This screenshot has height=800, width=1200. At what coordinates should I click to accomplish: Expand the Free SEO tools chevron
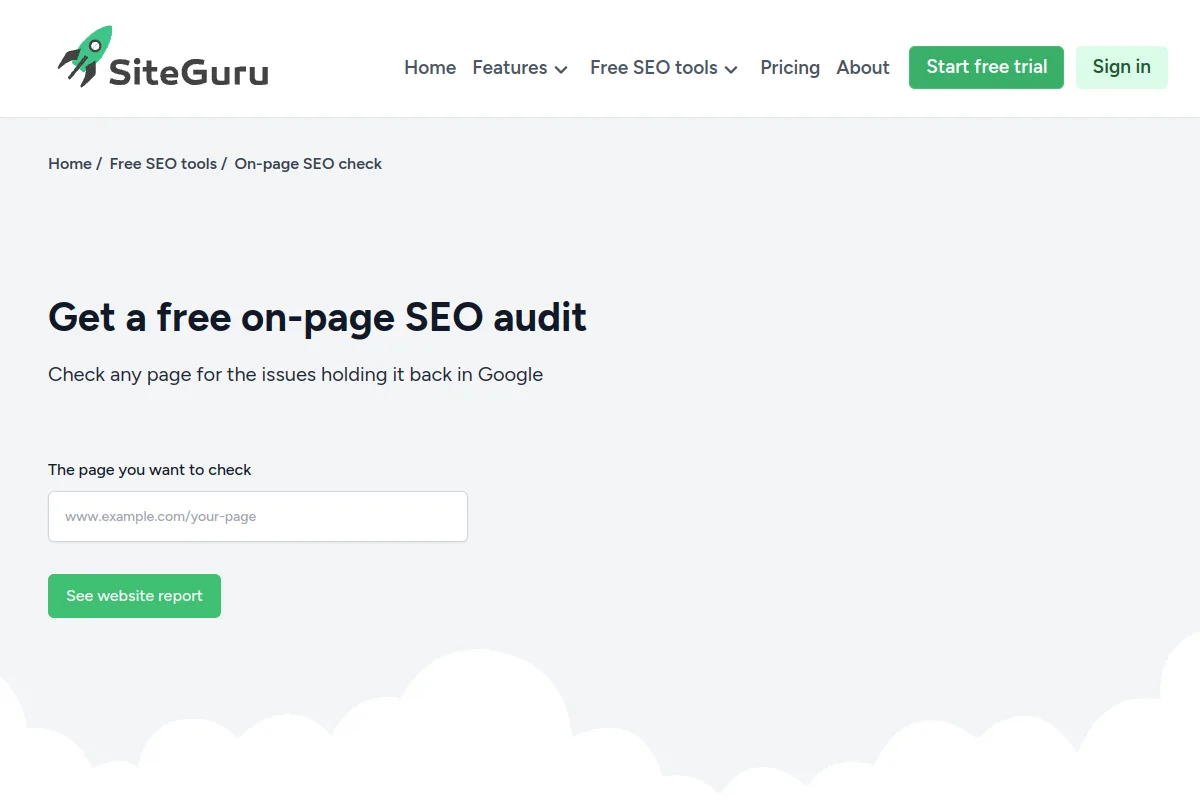[x=731, y=69]
